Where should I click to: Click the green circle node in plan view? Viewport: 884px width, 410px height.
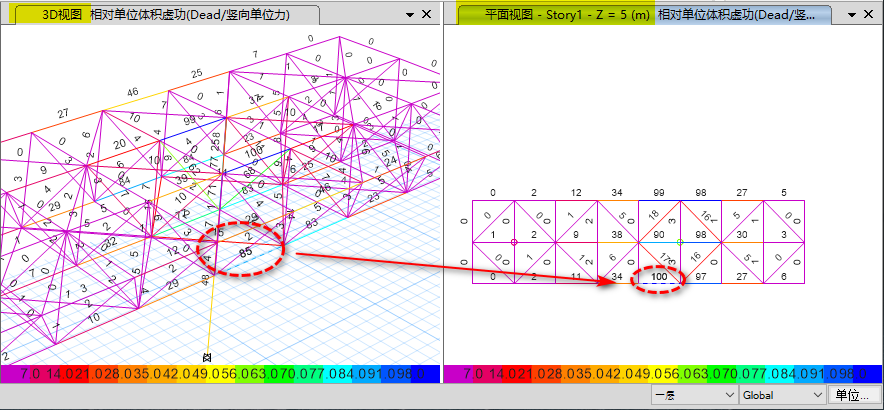679,242
